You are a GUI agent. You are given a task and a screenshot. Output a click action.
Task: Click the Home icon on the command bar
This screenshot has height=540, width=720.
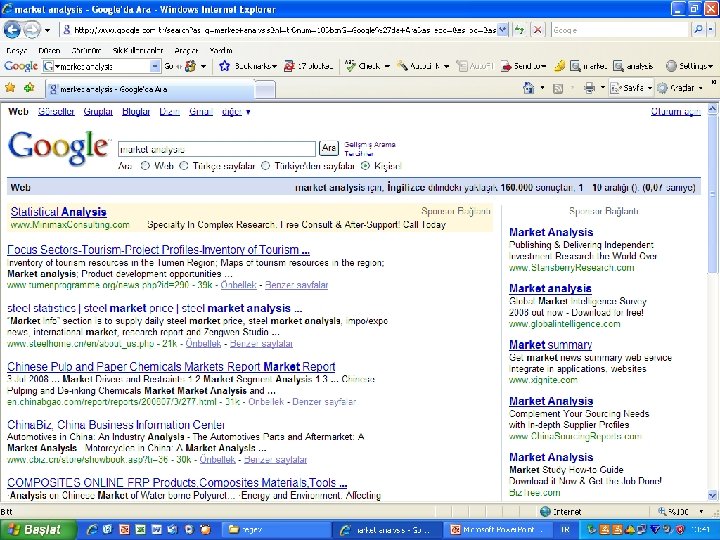[x=529, y=88]
